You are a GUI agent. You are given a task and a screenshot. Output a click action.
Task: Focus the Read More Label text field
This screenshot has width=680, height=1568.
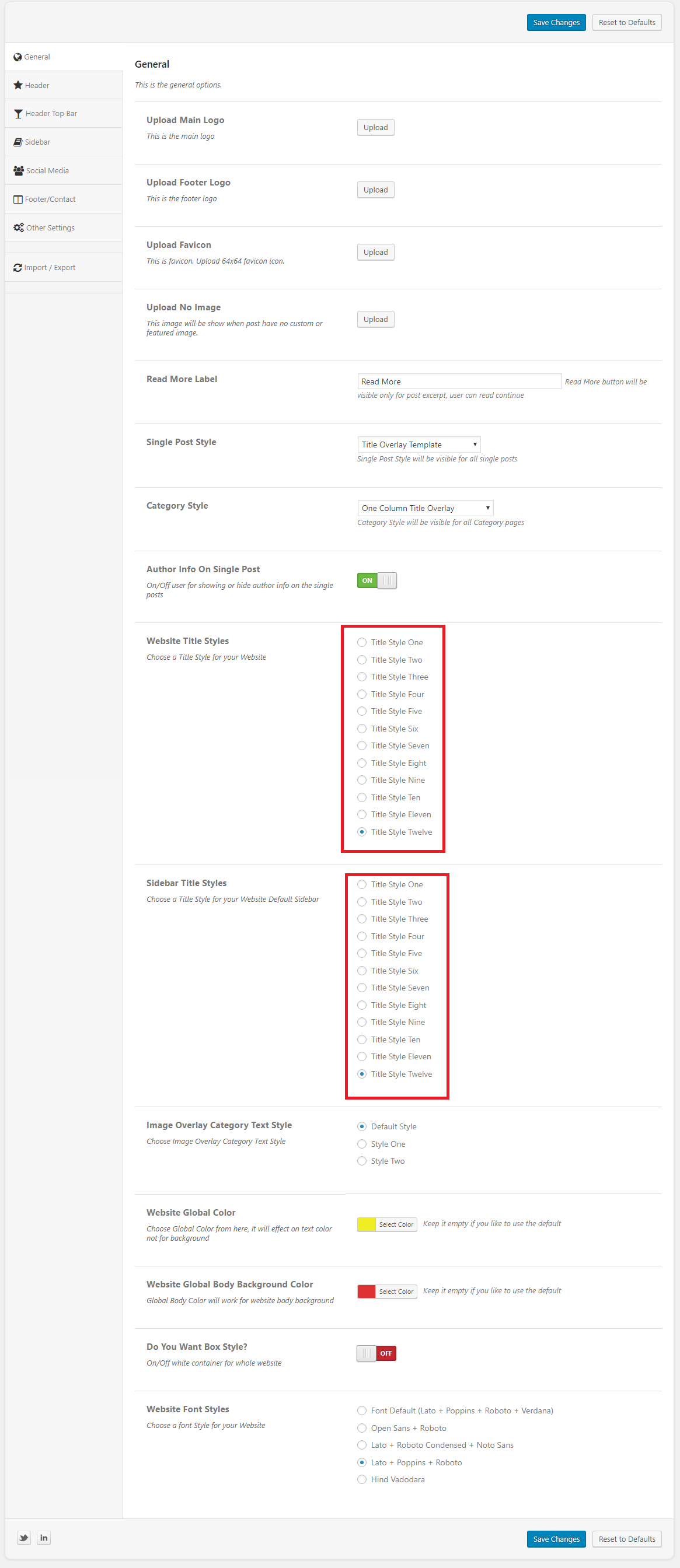pos(459,381)
